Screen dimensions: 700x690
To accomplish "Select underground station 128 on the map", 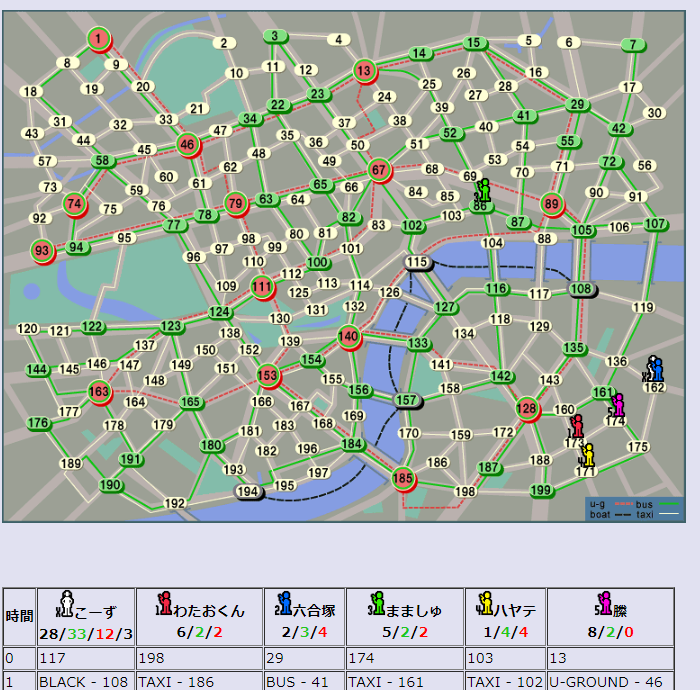I will (x=528, y=408).
